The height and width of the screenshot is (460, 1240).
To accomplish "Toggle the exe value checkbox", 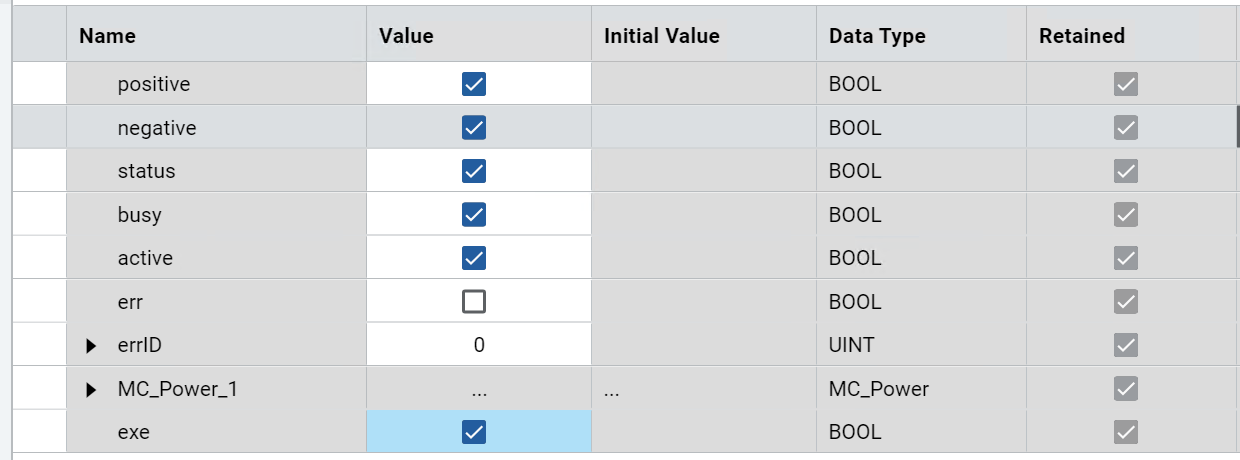I will 474,432.
